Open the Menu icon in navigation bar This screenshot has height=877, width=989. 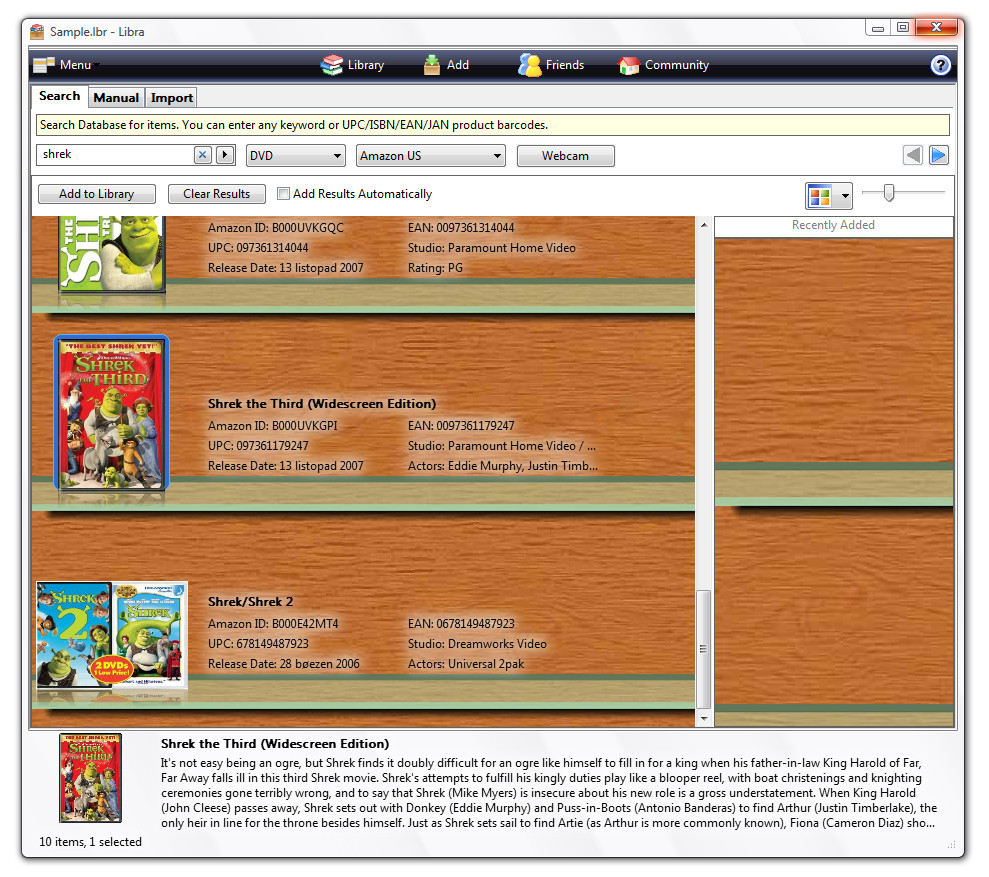click(44, 64)
